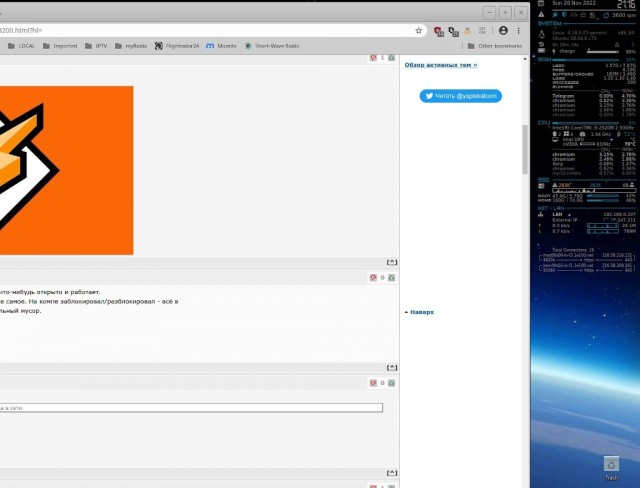Click the text box ending 'в сети.'

[191, 408]
